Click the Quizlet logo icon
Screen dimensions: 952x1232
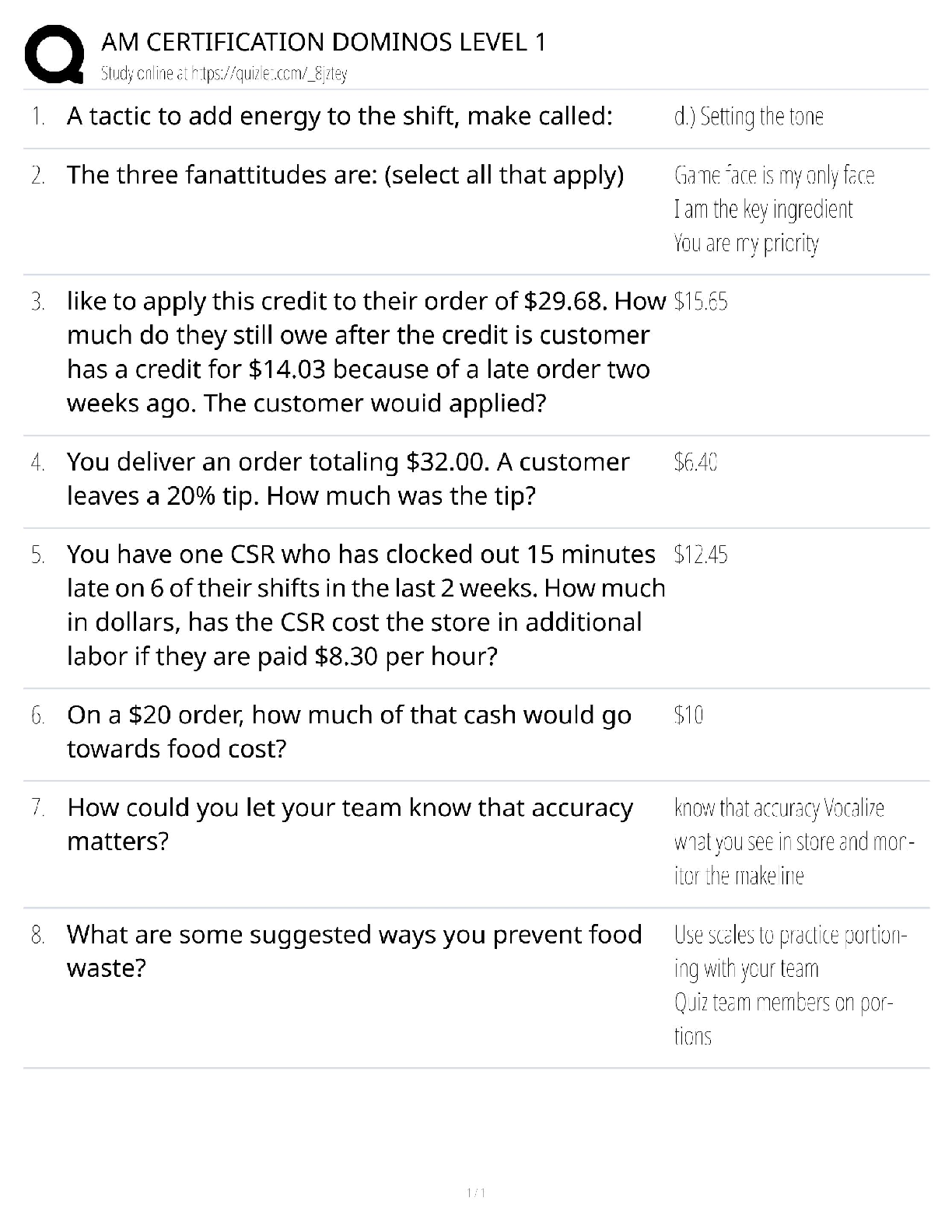[x=54, y=54]
